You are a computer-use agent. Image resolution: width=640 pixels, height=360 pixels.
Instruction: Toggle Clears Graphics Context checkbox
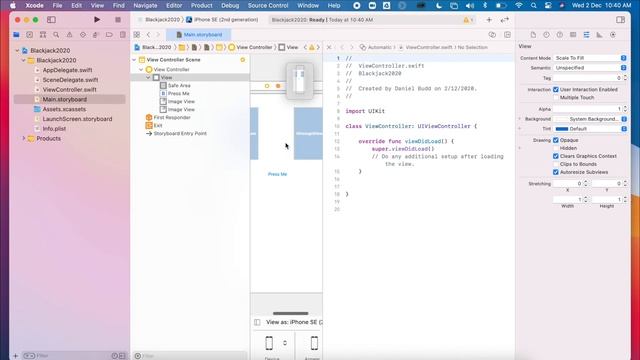tap(556, 156)
